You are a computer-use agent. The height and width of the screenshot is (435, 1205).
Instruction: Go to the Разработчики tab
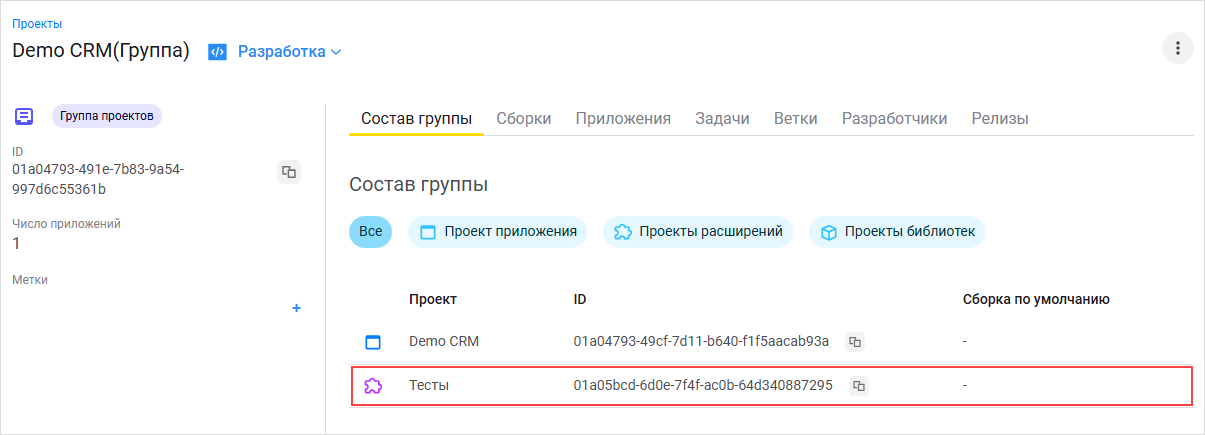[895, 118]
